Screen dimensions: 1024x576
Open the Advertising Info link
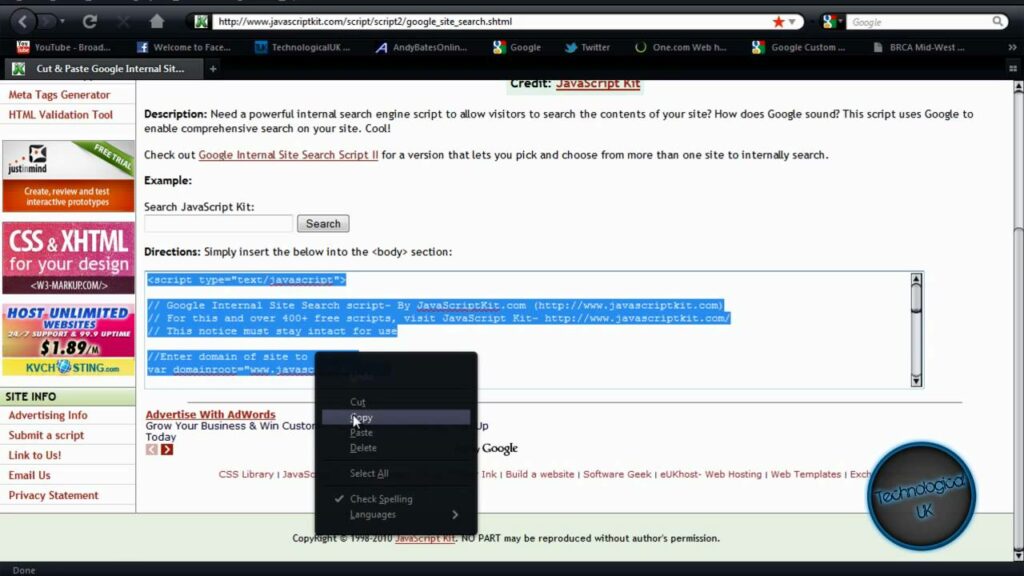48,415
